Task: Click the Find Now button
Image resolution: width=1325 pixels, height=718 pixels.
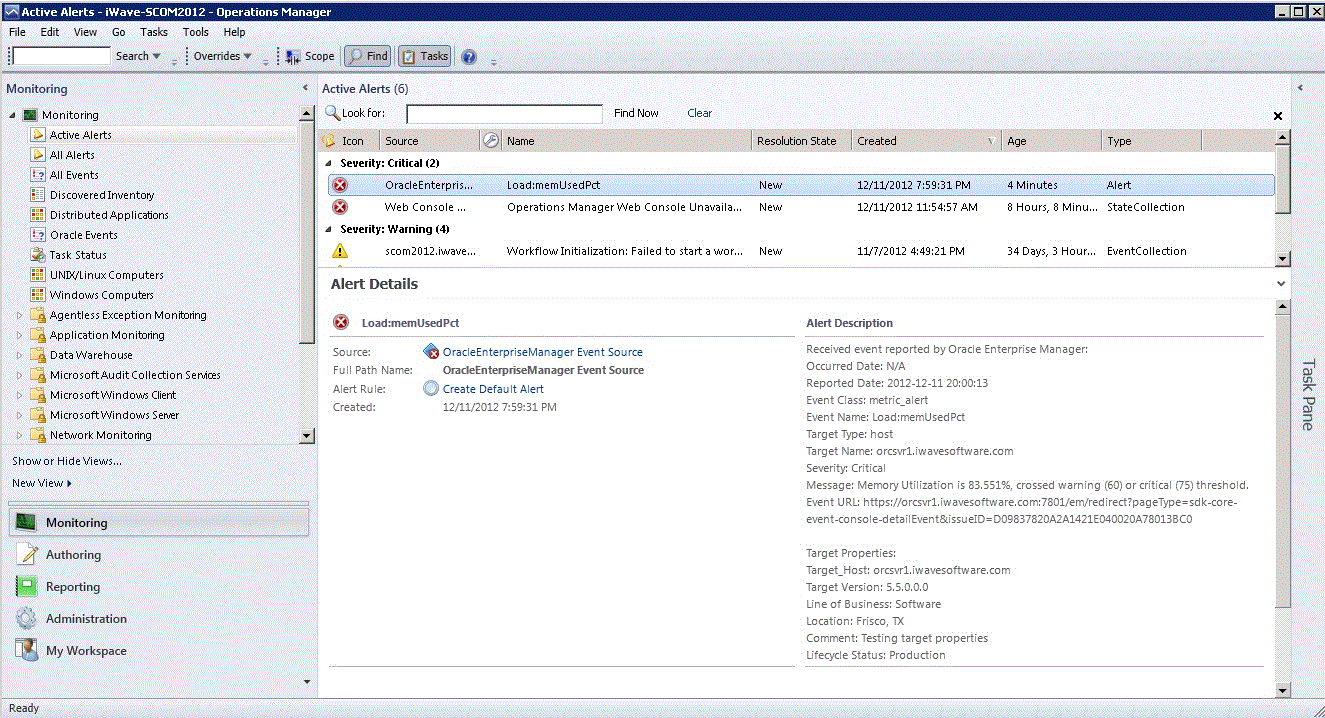Action: click(x=636, y=113)
